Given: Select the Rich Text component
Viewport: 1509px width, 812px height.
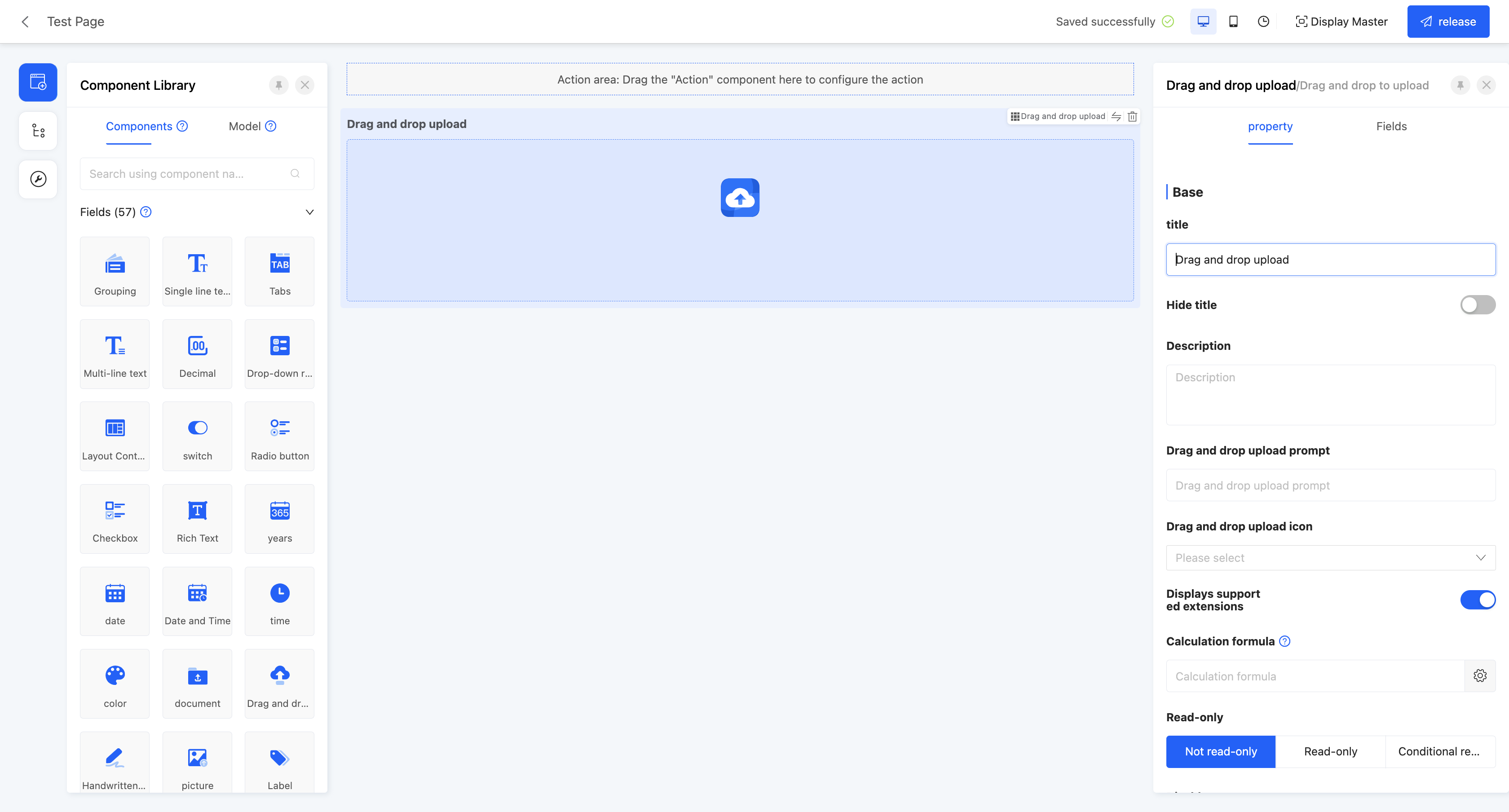Looking at the screenshot, I should [x=198, y=519].
